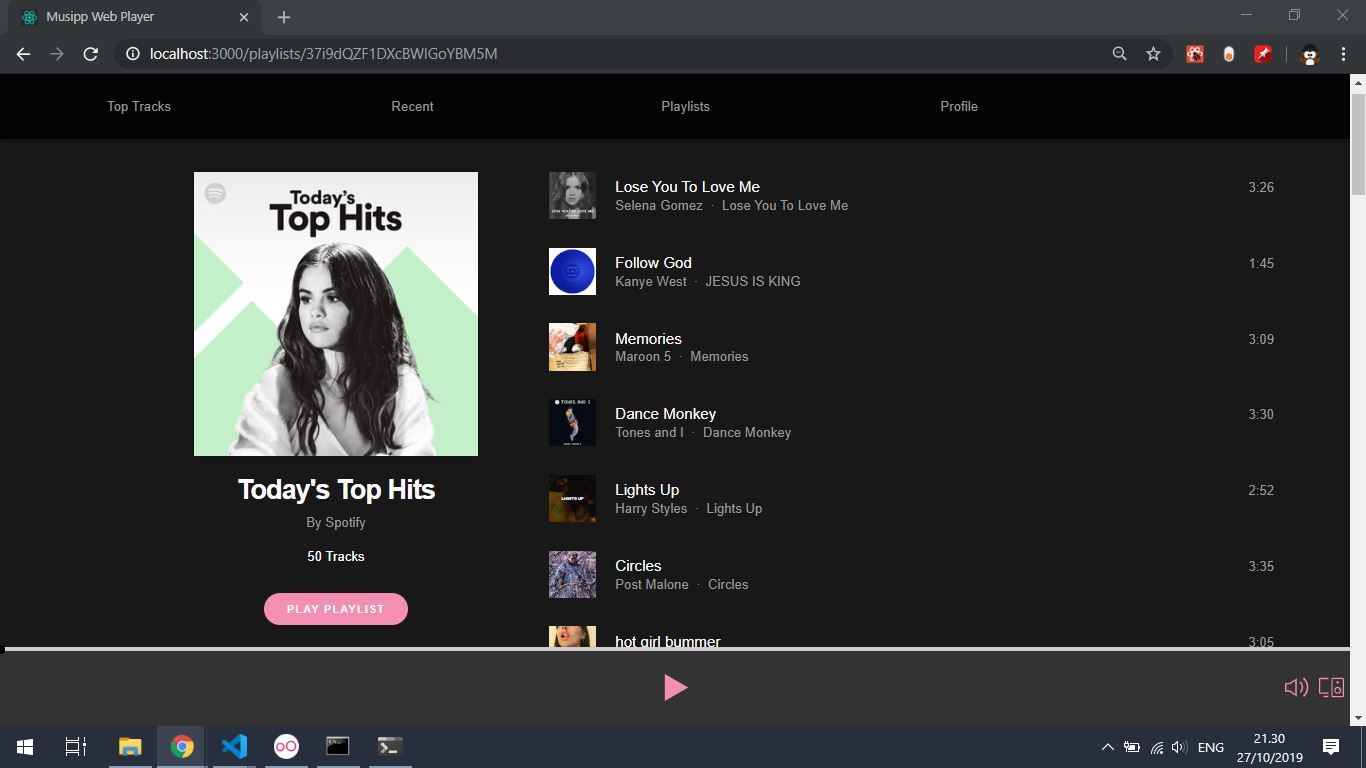
Task: Open Task View on the taskbar
Action: (76, 747)
